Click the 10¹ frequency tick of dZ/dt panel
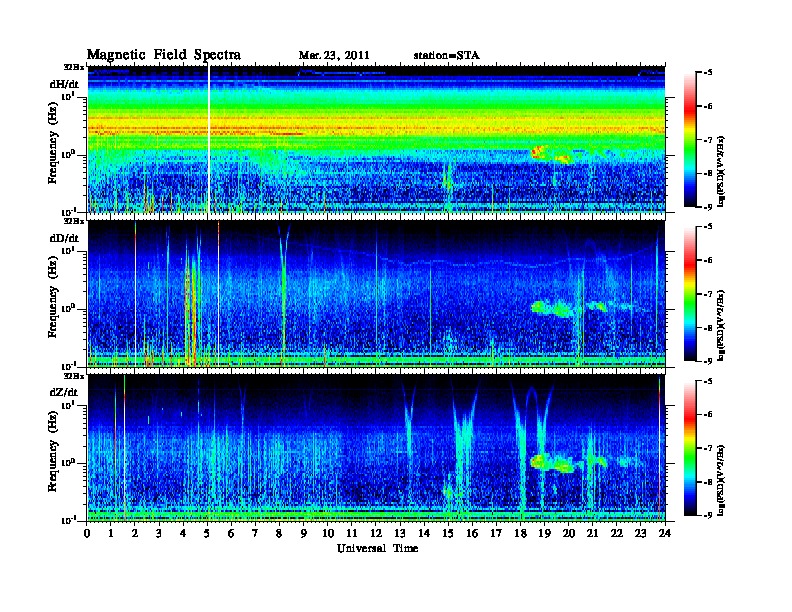792x612 pixels. 69,405
